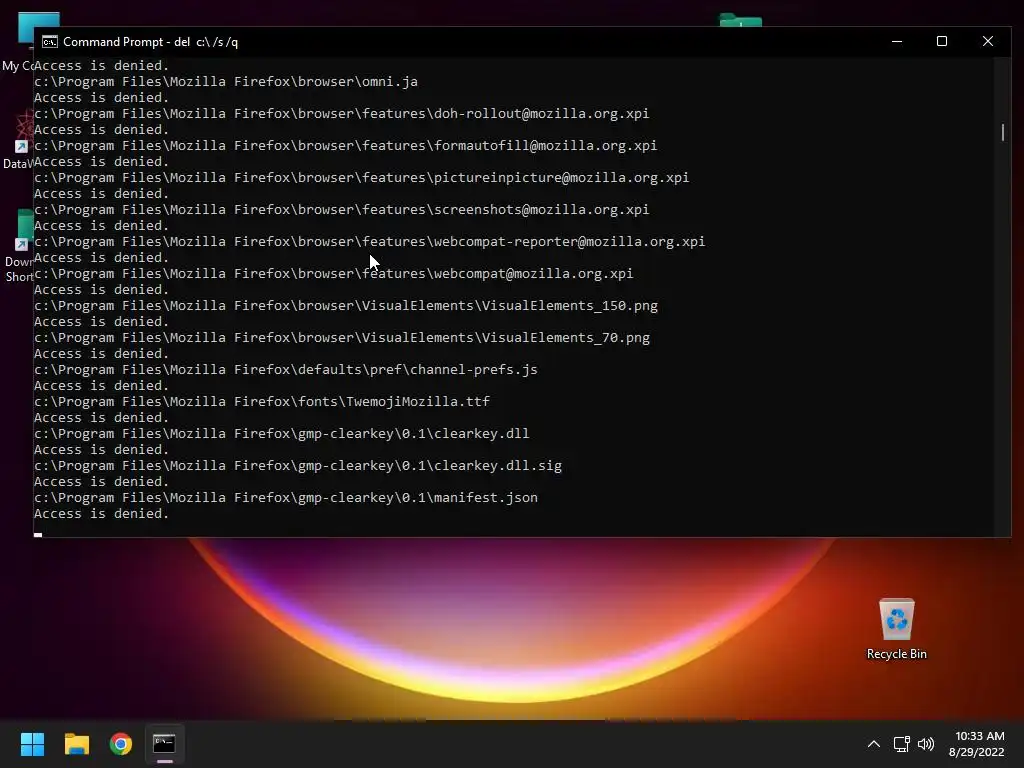
Task: Open File Explorer from the taskbar
Action: pos(76,744)
